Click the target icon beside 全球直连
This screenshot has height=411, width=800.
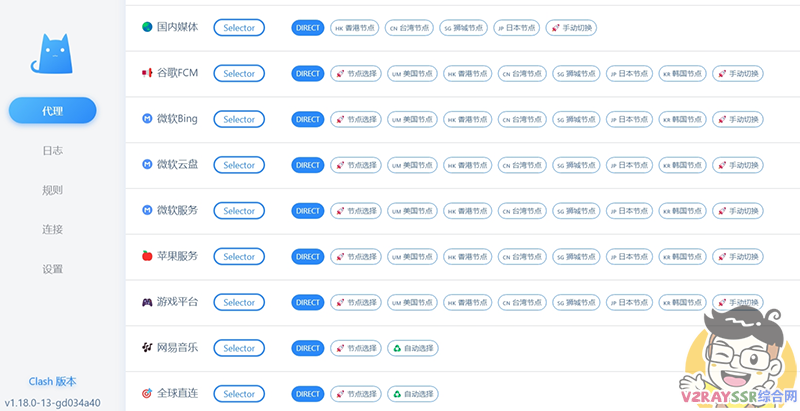pyautogui.click(x=147, y=394)
